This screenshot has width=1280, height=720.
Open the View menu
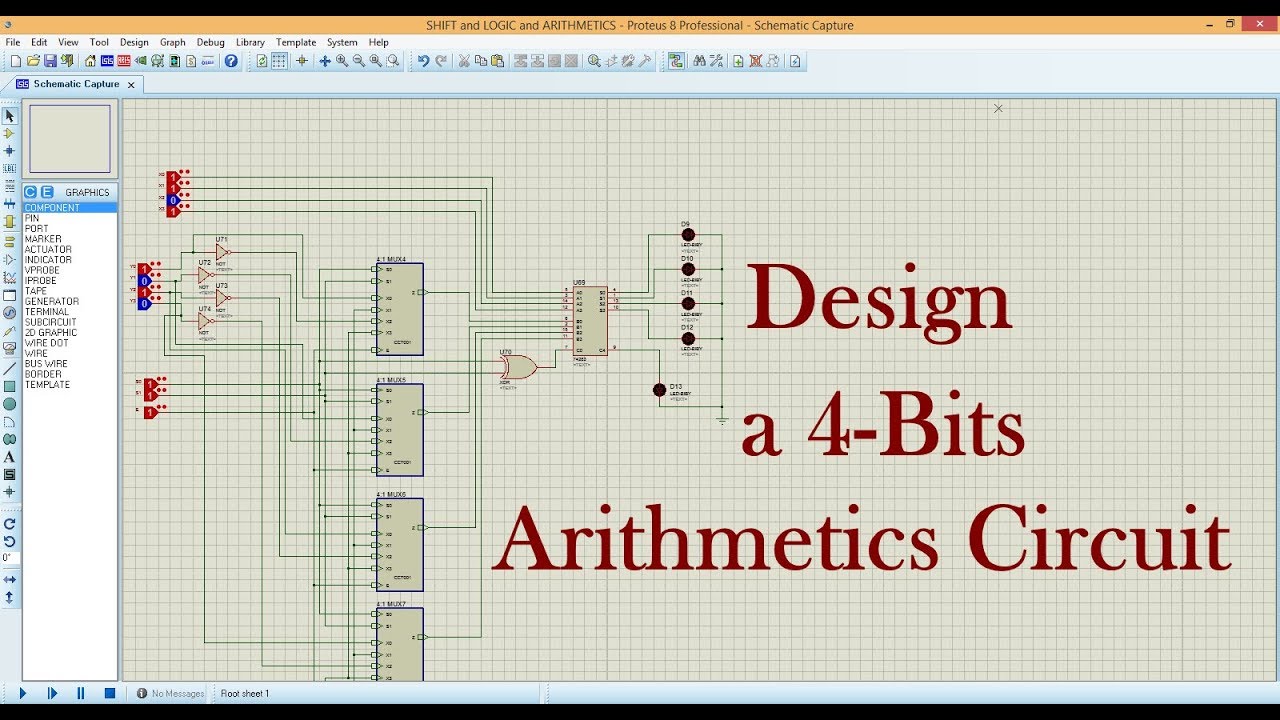pyautogui.click(x=68, y=42)
